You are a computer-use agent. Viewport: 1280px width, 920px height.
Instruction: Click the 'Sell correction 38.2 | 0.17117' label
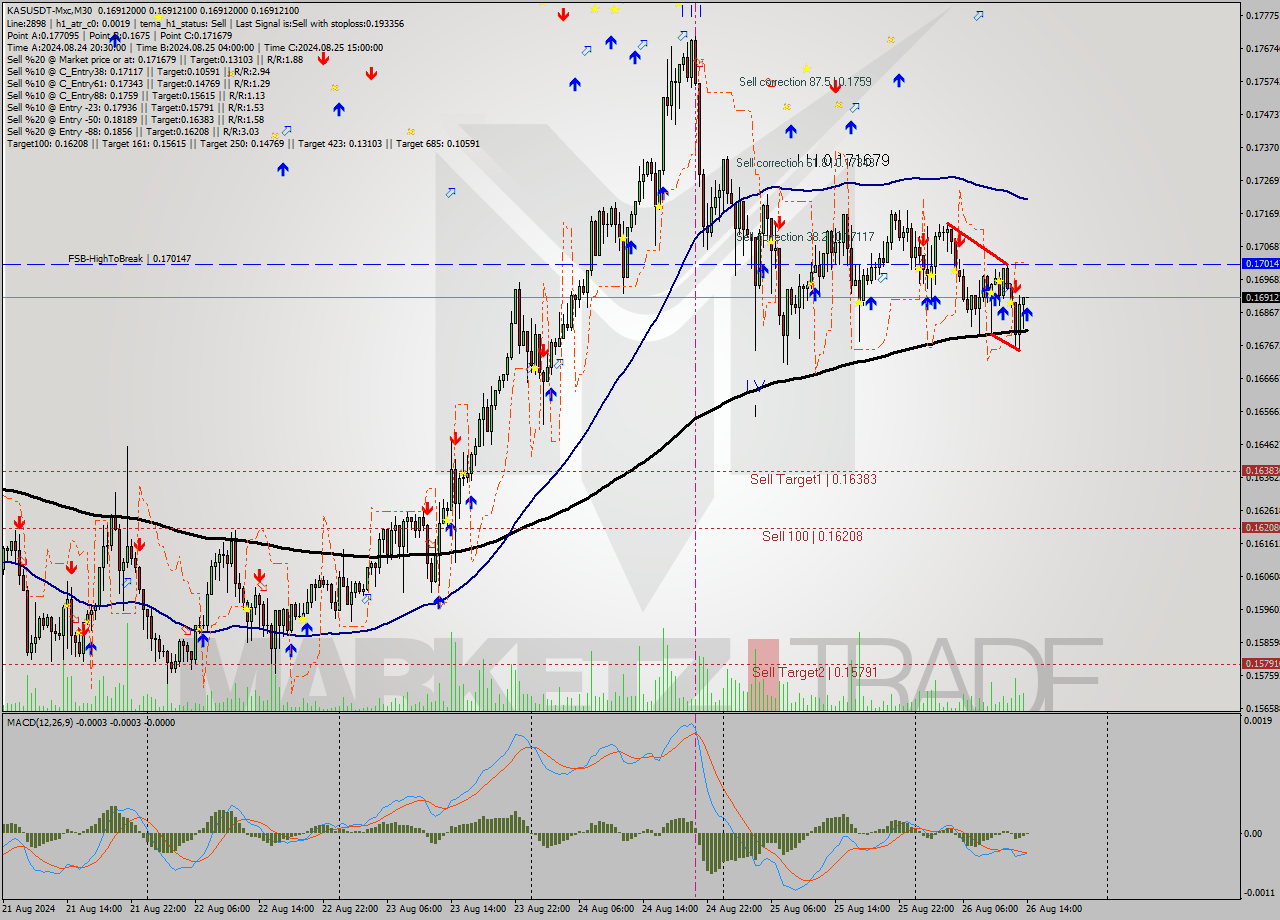coord(805,237)
